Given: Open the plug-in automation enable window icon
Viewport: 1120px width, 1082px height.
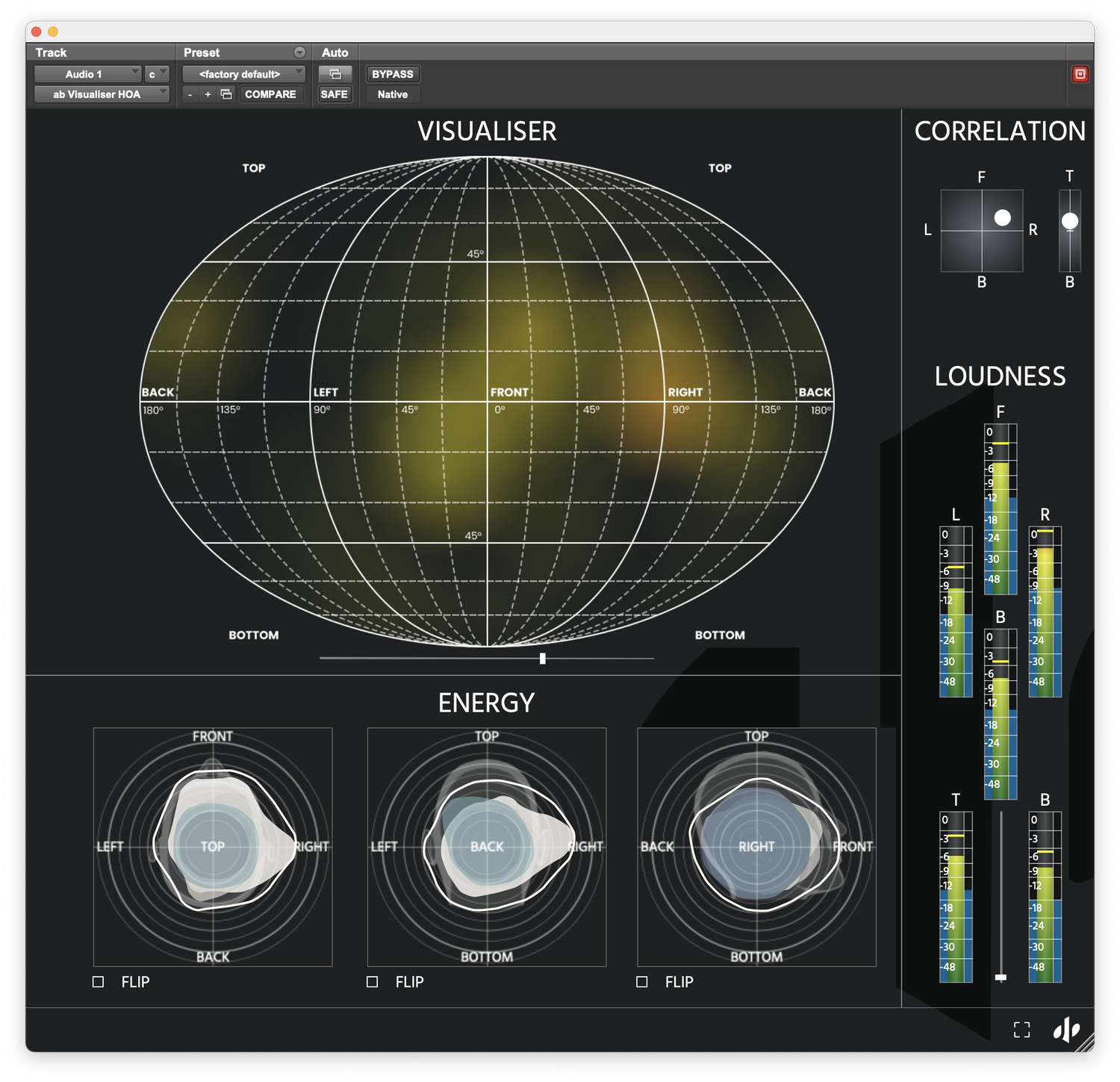Looking at the screenshot, I should [335, 74].
